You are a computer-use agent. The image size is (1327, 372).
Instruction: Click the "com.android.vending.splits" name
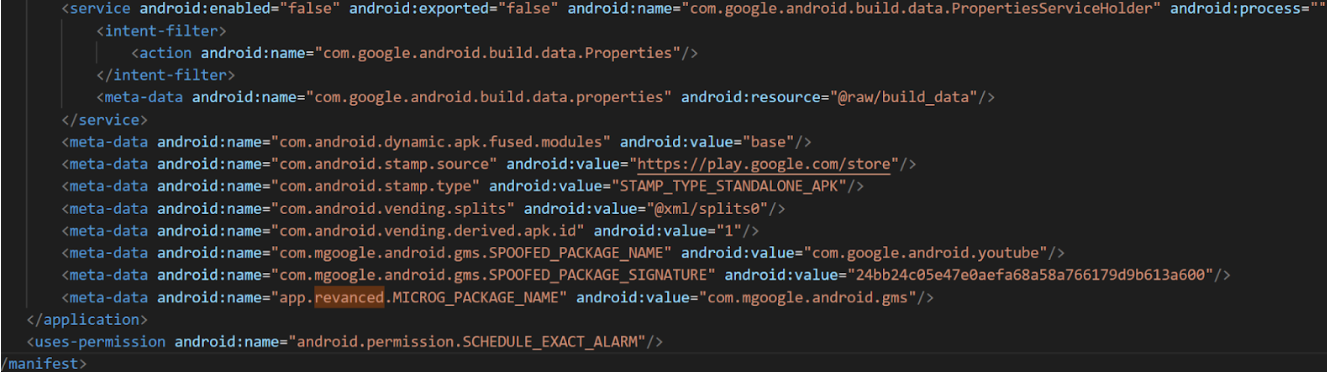[x=393, y=208]
